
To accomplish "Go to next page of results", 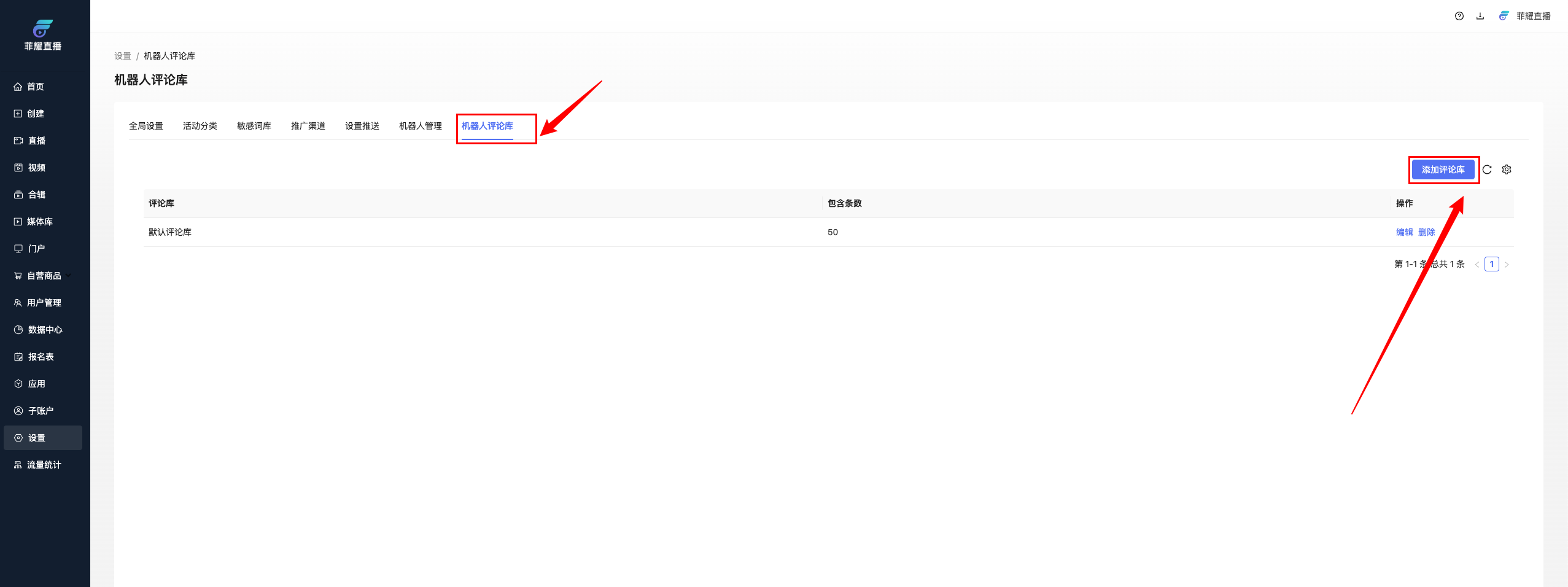I will click(x=1507, y=265).
